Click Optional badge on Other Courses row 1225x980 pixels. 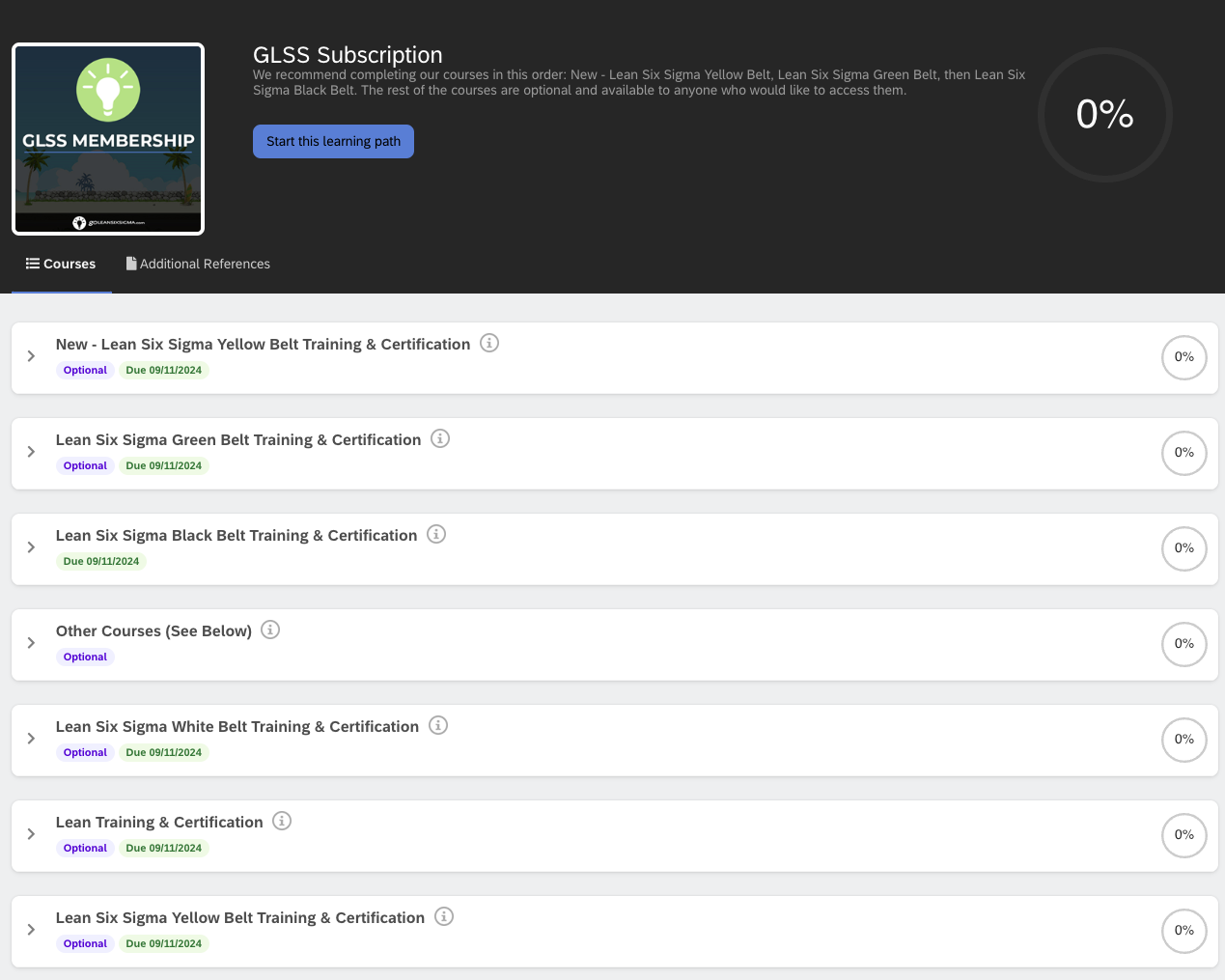[85, 657]
